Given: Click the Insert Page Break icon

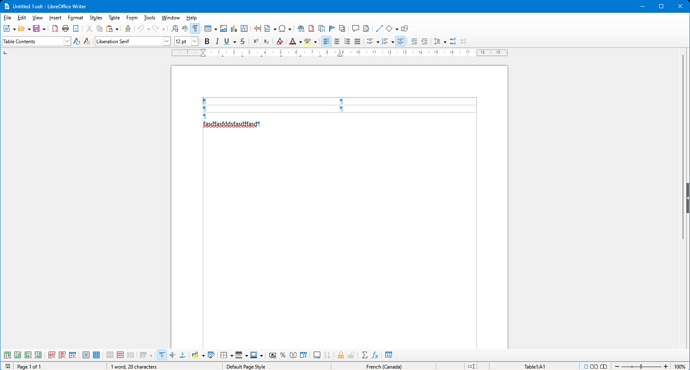Looking at the screenshot, I should 257,29.
